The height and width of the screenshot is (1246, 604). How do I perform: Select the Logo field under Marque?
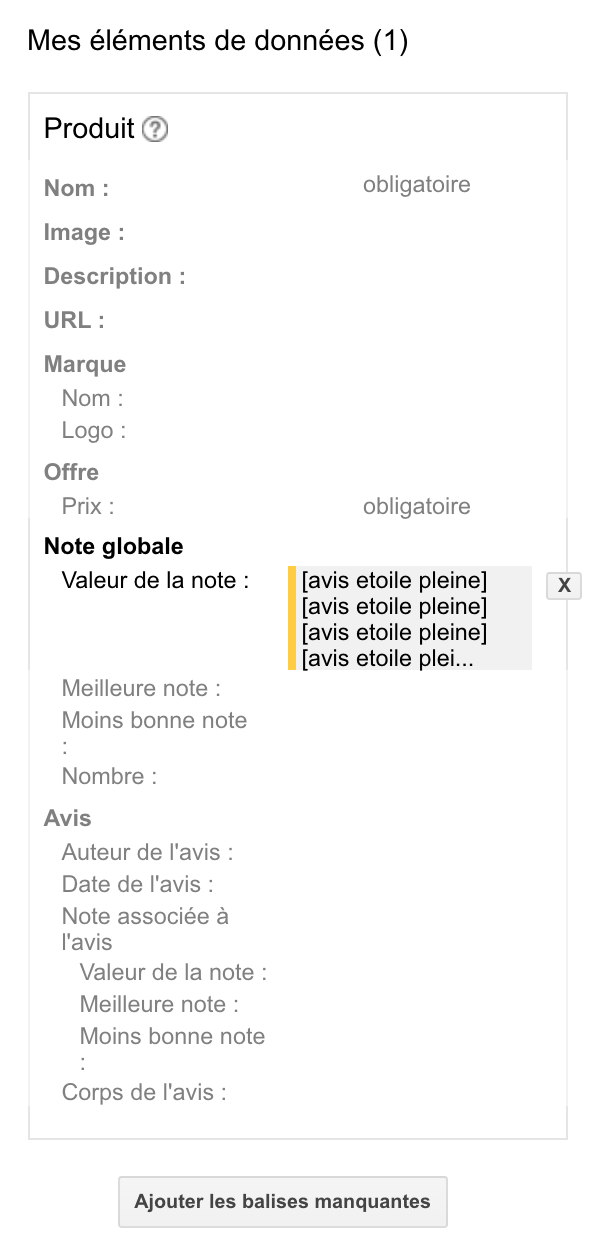[x=94, y=430]
